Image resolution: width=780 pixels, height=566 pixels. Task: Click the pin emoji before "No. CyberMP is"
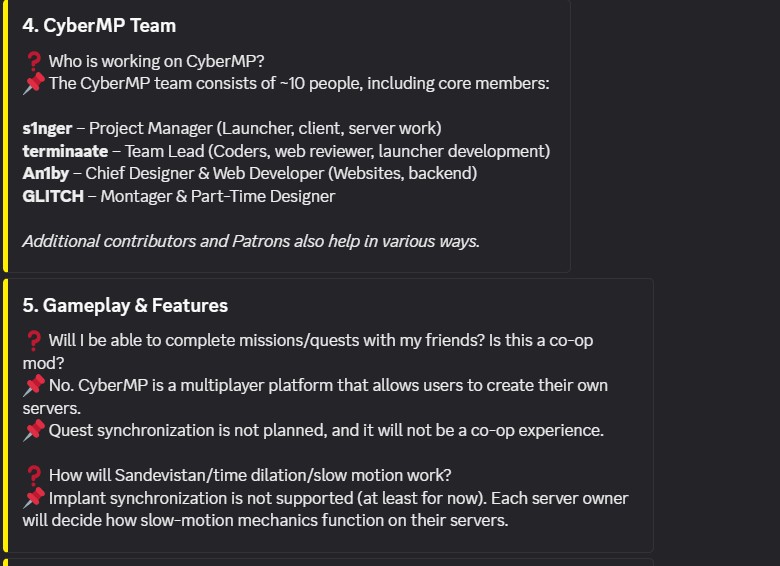click(x=33, y=385)
